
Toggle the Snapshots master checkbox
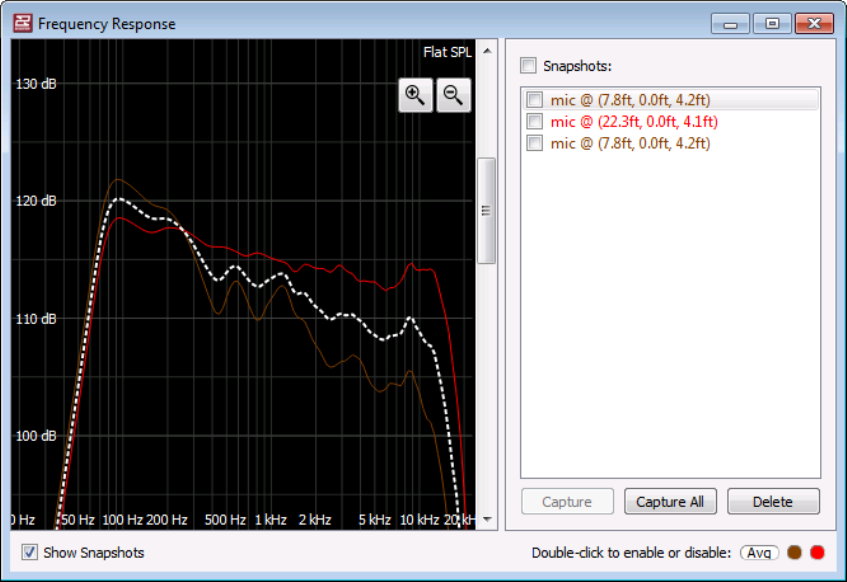point(528,66)
